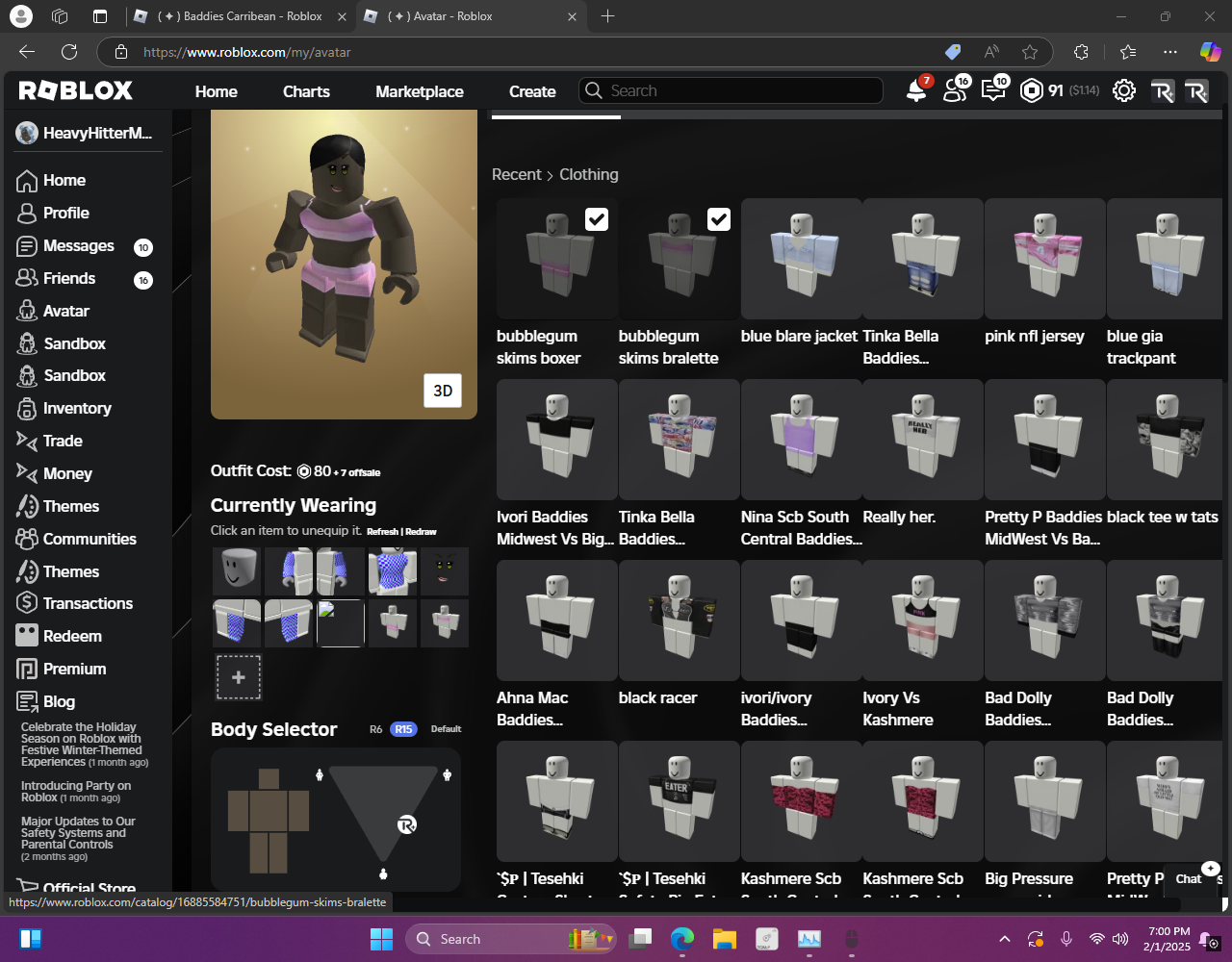Screen dimensions: 1232x962
Task: Open Inventory in the sidebar
Action: (x=77, y=408)
